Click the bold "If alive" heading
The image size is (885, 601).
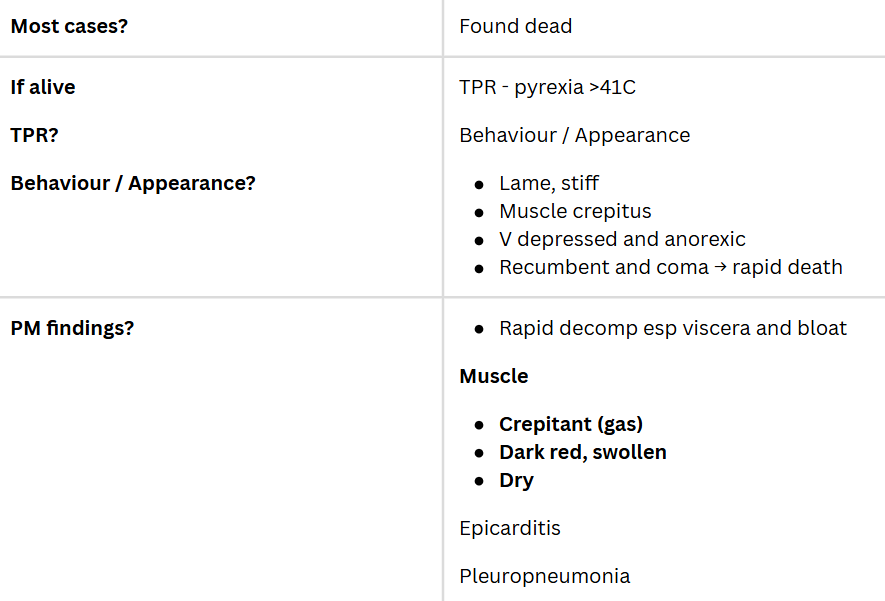[x=43, y=87]
